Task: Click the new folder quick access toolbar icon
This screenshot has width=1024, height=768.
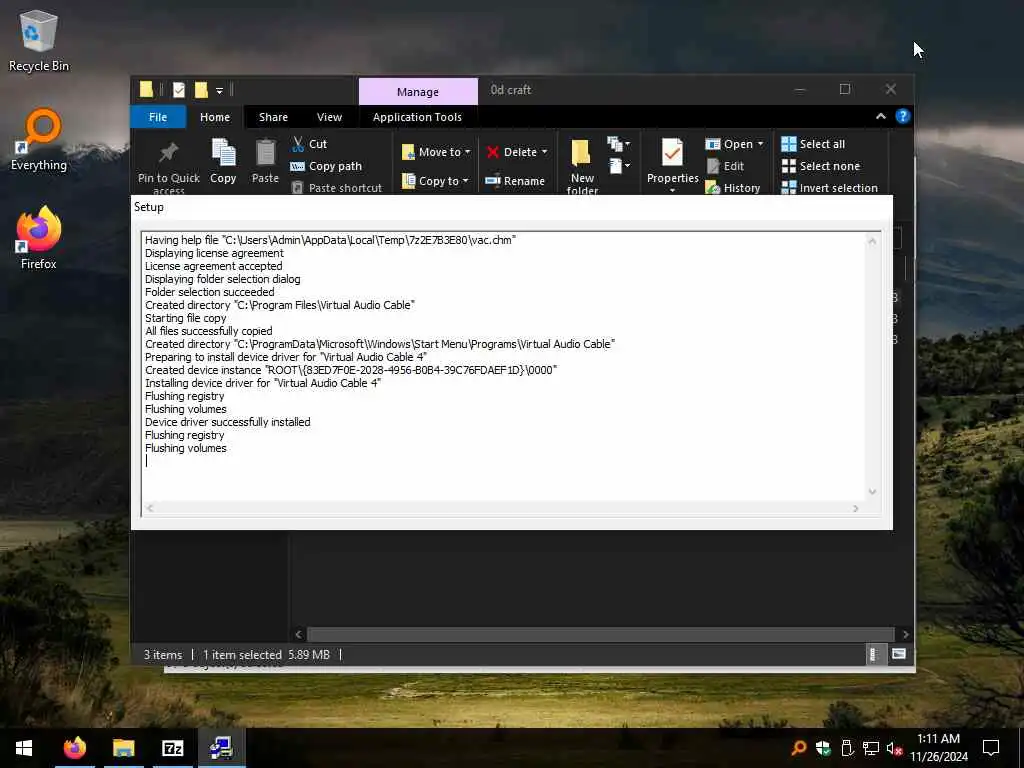Action: tap(201, 89)
